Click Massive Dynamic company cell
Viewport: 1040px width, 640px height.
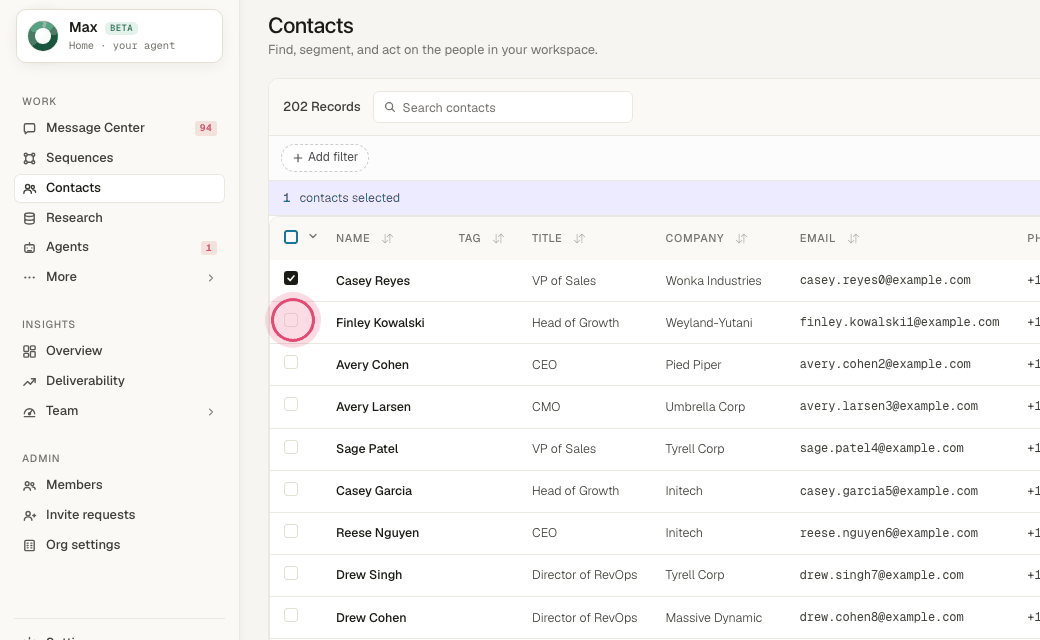point(714,617)
